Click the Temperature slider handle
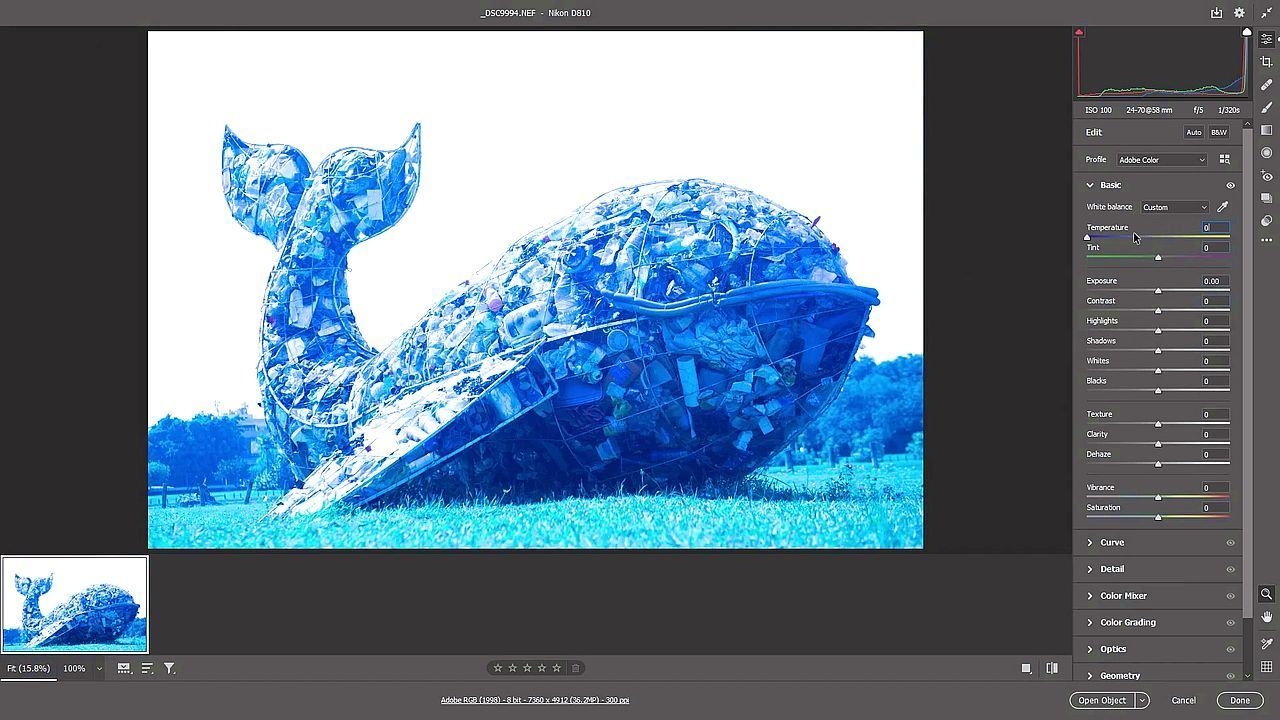Viewport: 1280px width, 720px height. tap(1088, 237)
